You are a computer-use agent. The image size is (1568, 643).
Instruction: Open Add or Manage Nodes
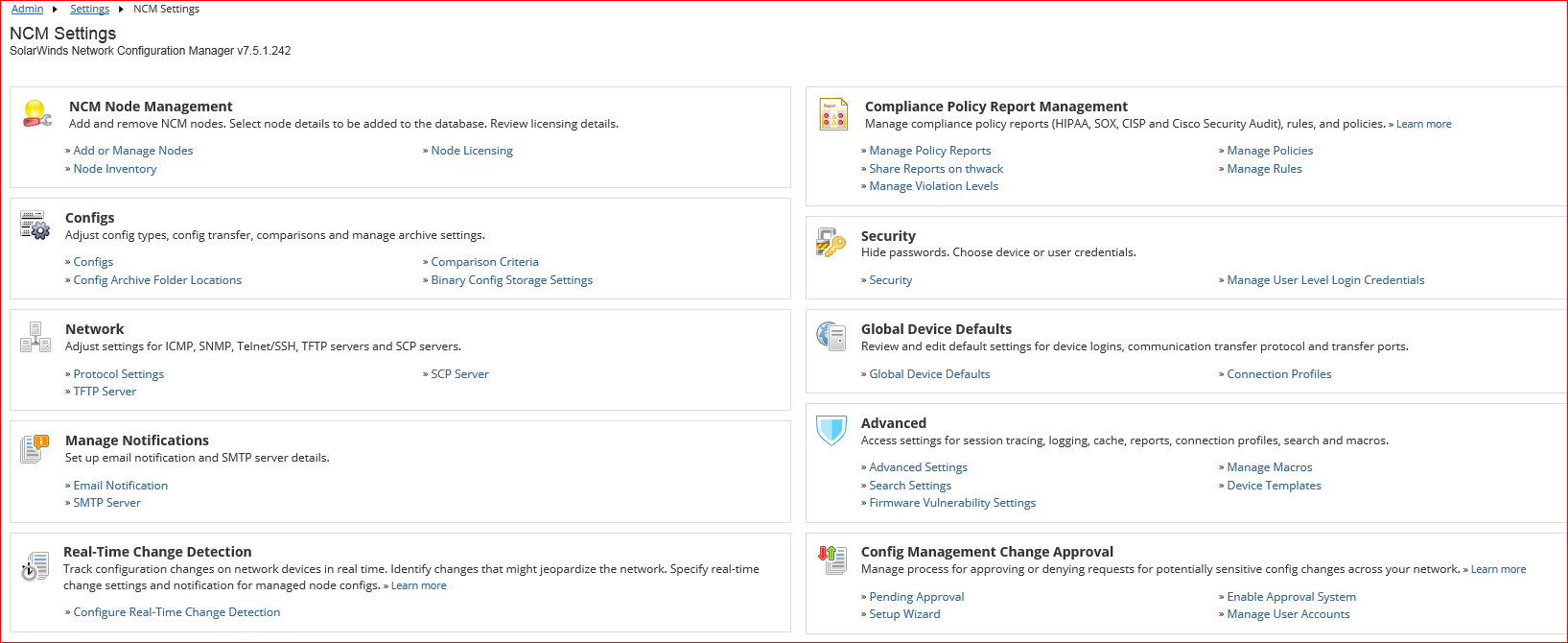[133, 151]
